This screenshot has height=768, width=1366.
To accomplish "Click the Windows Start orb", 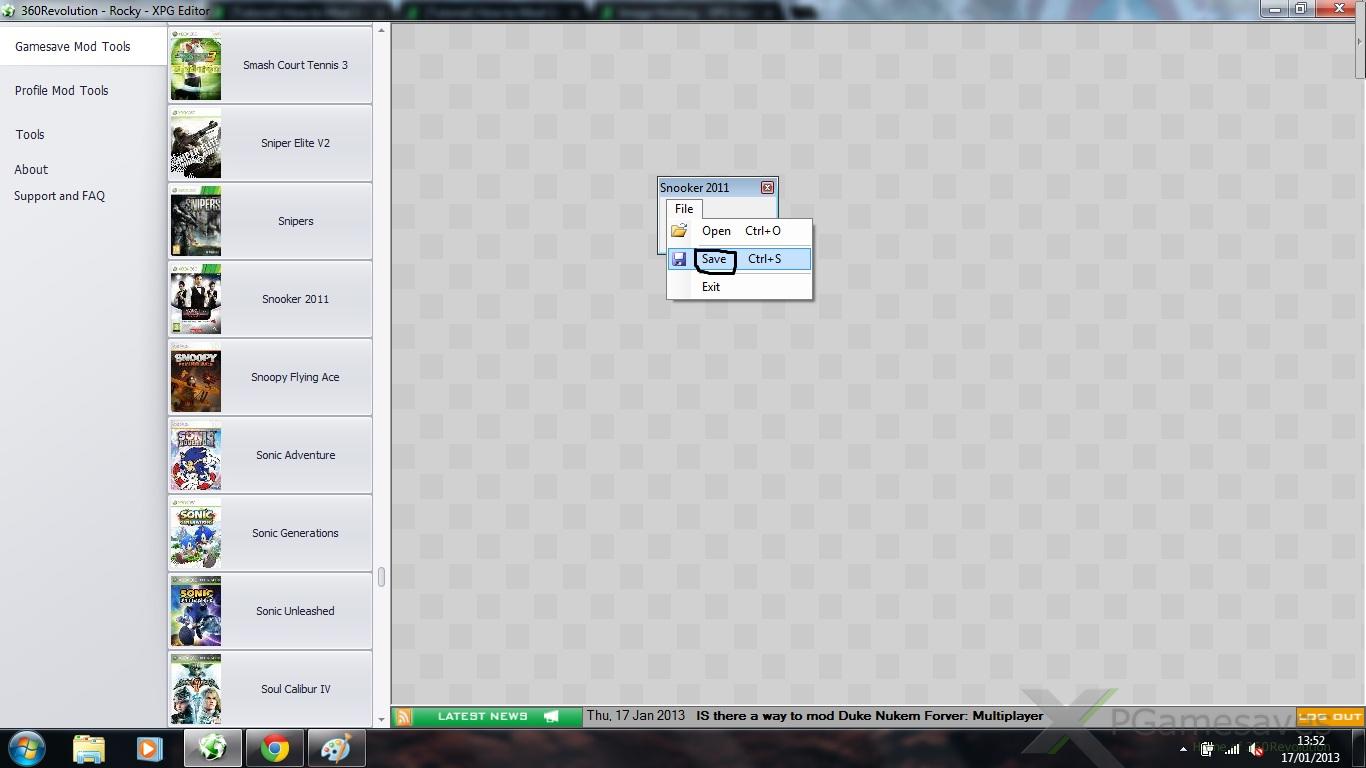I will pyautogui.click(x=27, y=748).
